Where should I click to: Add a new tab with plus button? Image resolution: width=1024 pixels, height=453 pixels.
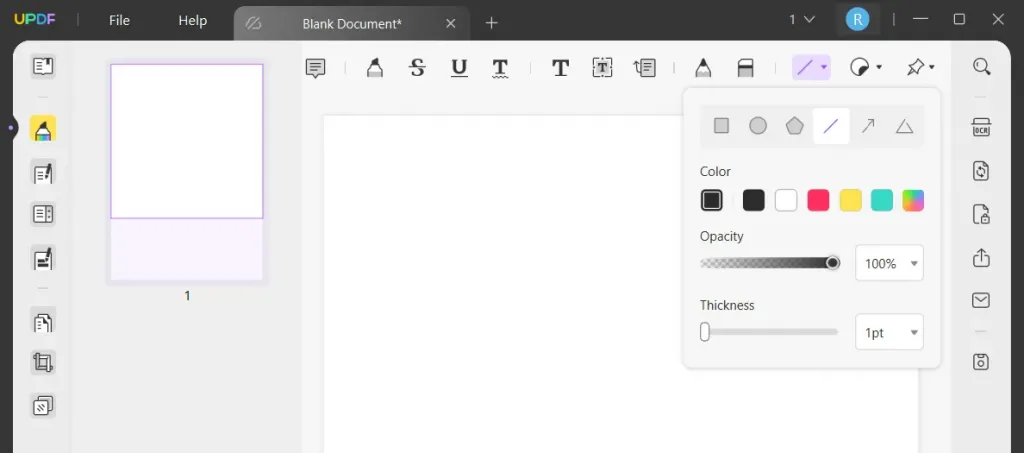point(492,23)
